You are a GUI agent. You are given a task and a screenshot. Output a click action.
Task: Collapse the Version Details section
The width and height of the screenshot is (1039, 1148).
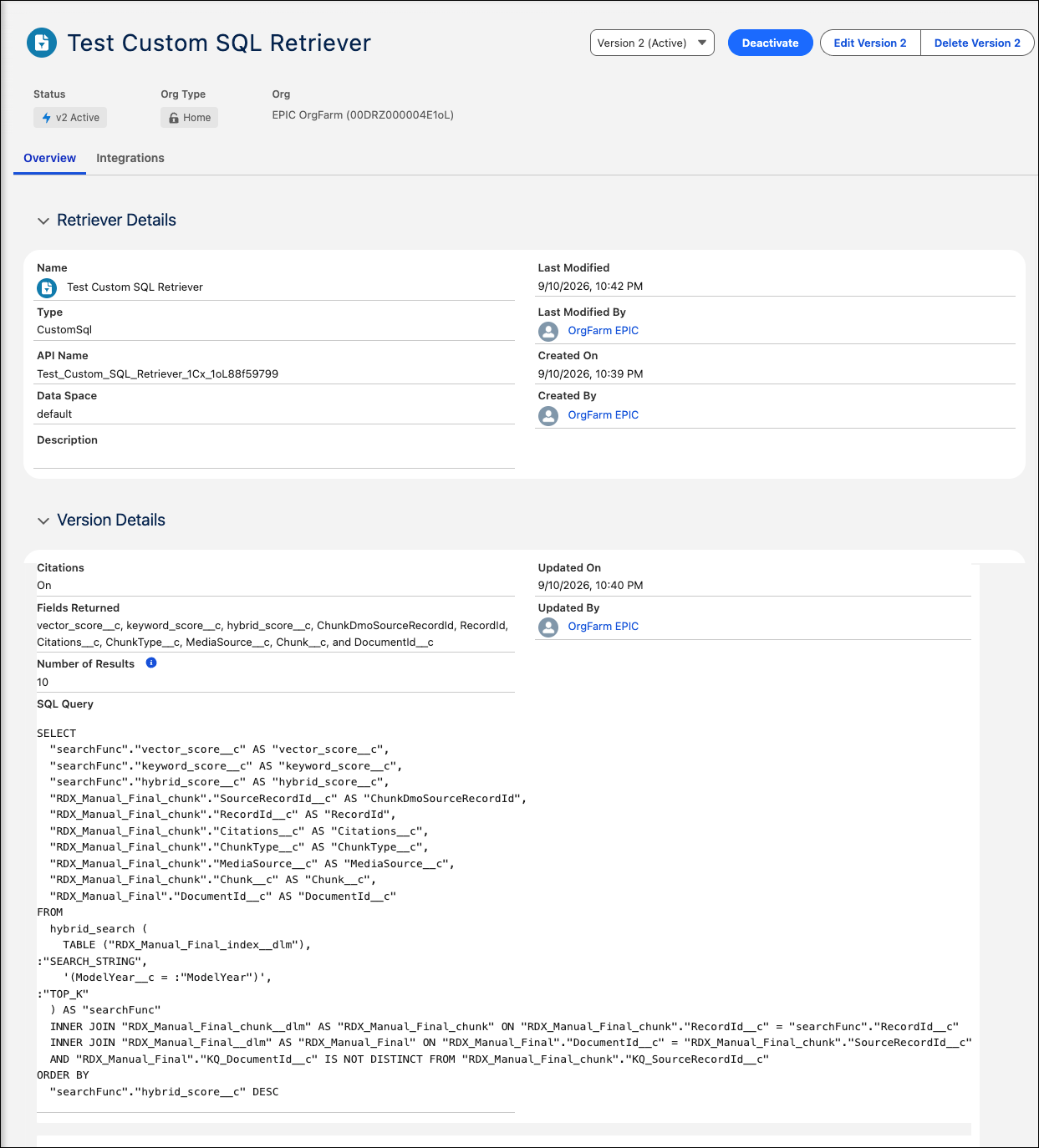43,521
